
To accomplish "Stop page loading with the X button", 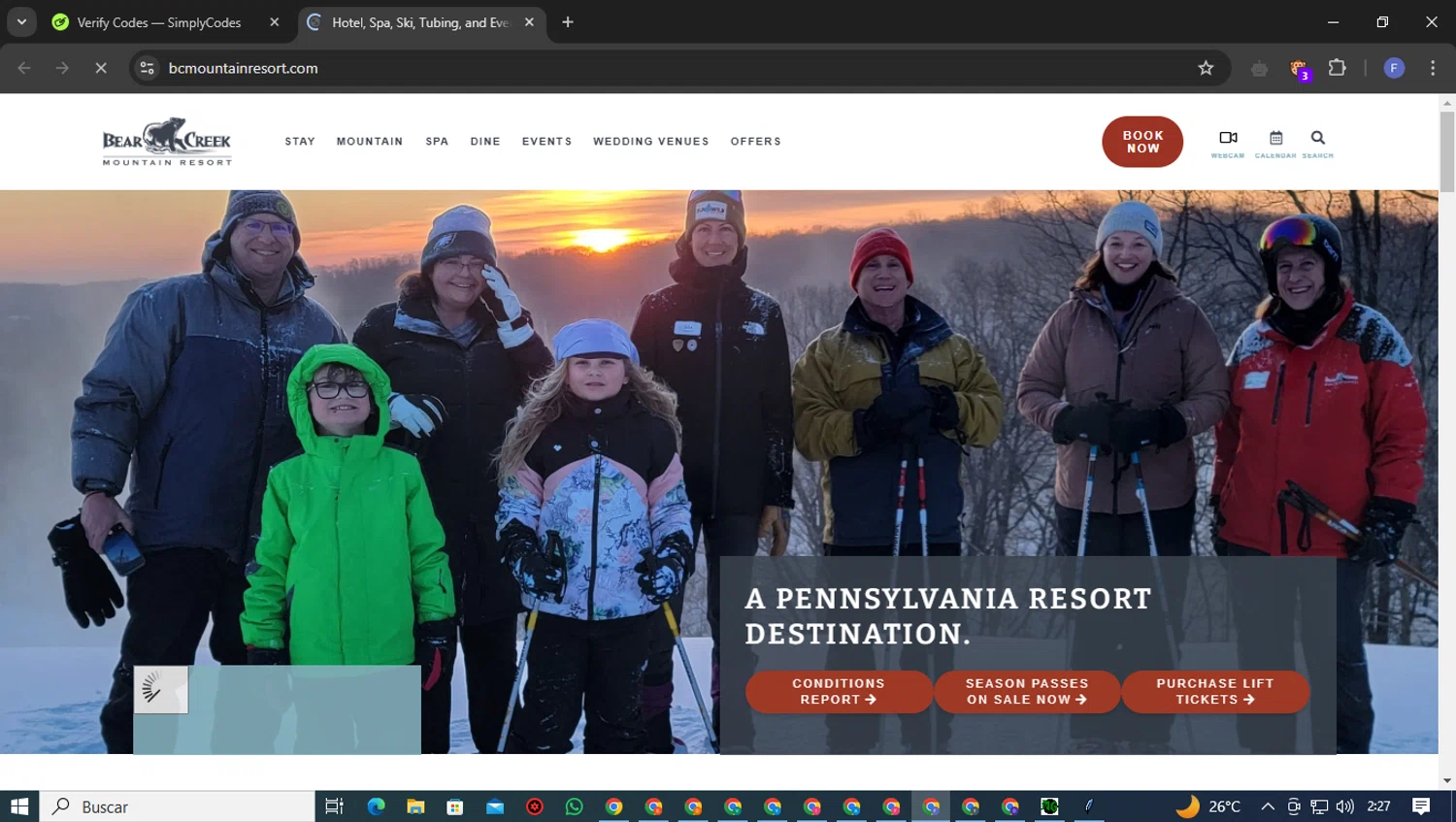I will pyautogui.click(x=101, y=68).
